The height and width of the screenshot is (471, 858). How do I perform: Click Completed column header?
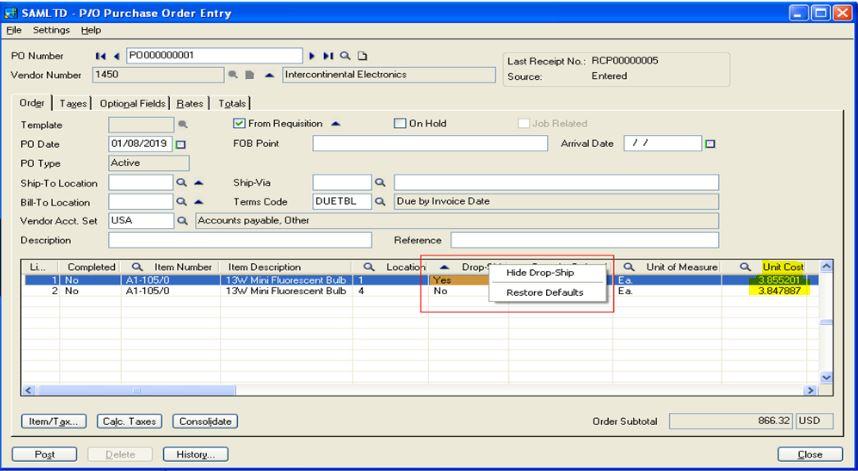coord(90,267)
